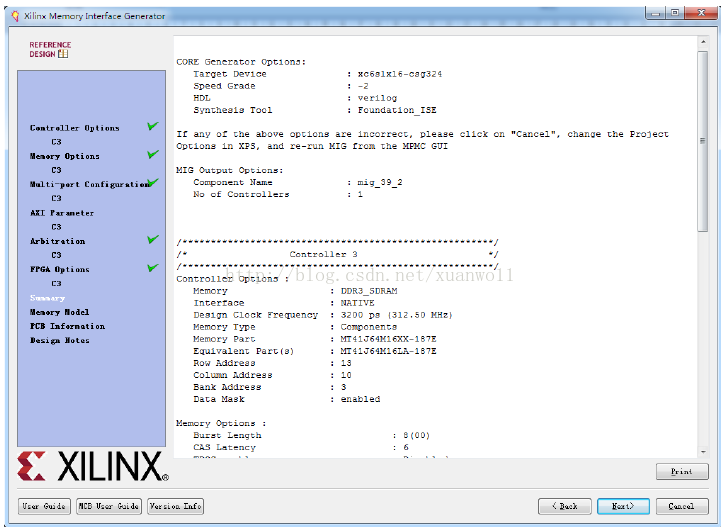Click the summary scrollbar down arrow
The image size is (721, 528).
pos(703,452)
